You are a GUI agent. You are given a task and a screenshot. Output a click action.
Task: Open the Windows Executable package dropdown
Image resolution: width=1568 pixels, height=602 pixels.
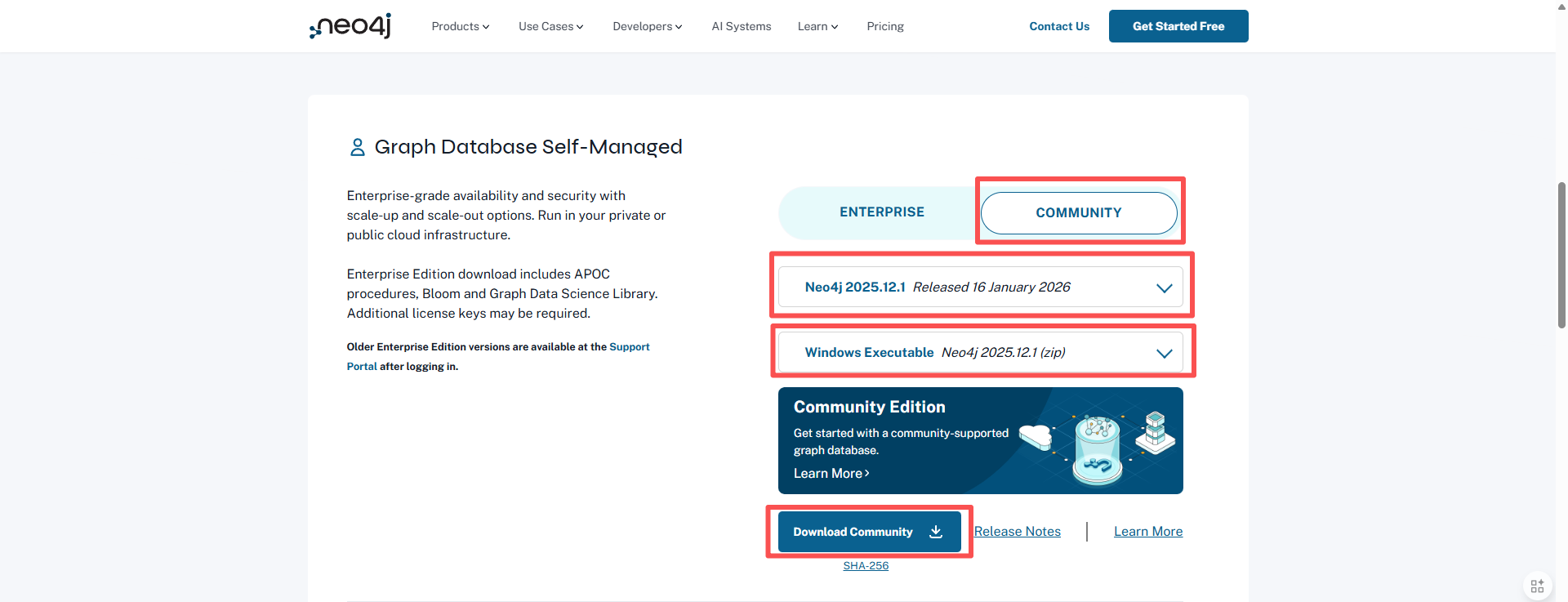coord(979,353)
